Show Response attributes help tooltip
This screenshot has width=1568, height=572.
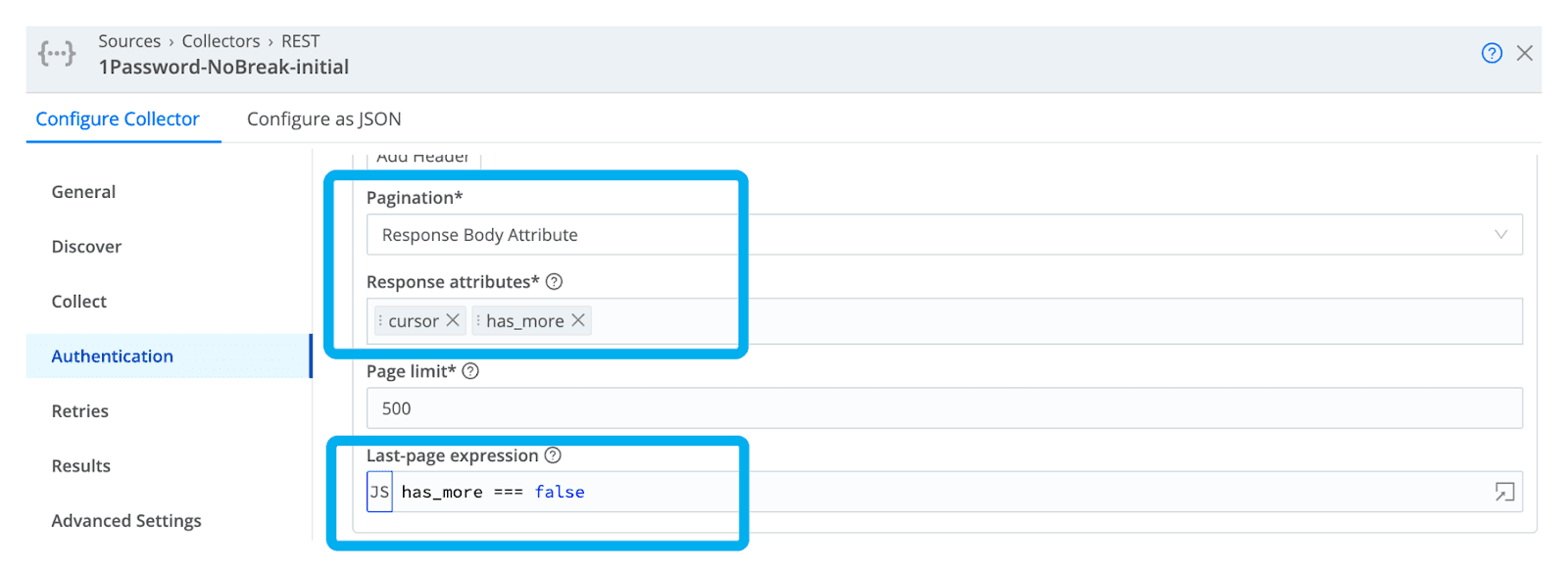[x=554, y=282]
